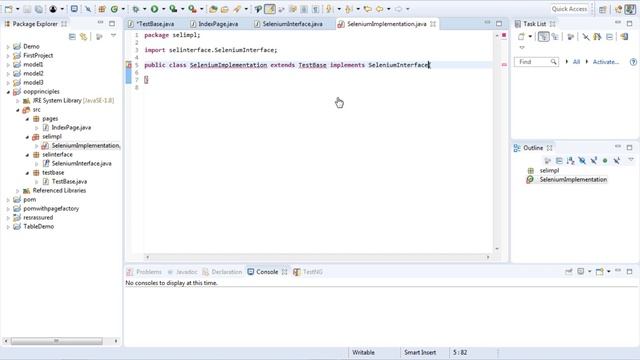Select SeleniumImplementation in the Outline view

[573, 180]
